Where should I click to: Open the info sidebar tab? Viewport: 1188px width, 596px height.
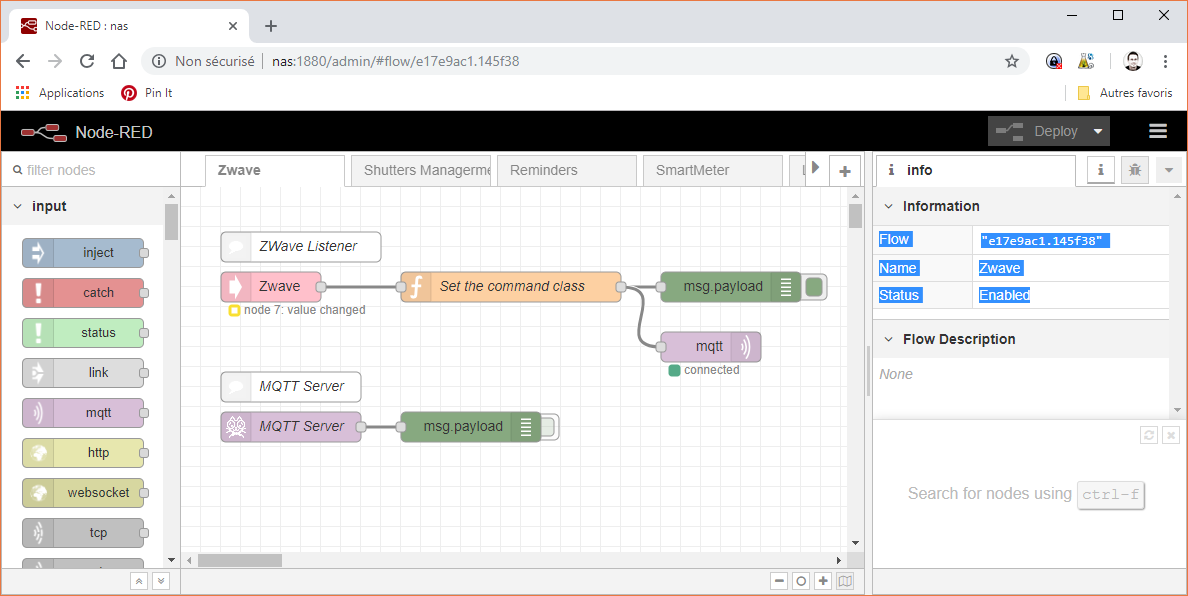(975, 170)
